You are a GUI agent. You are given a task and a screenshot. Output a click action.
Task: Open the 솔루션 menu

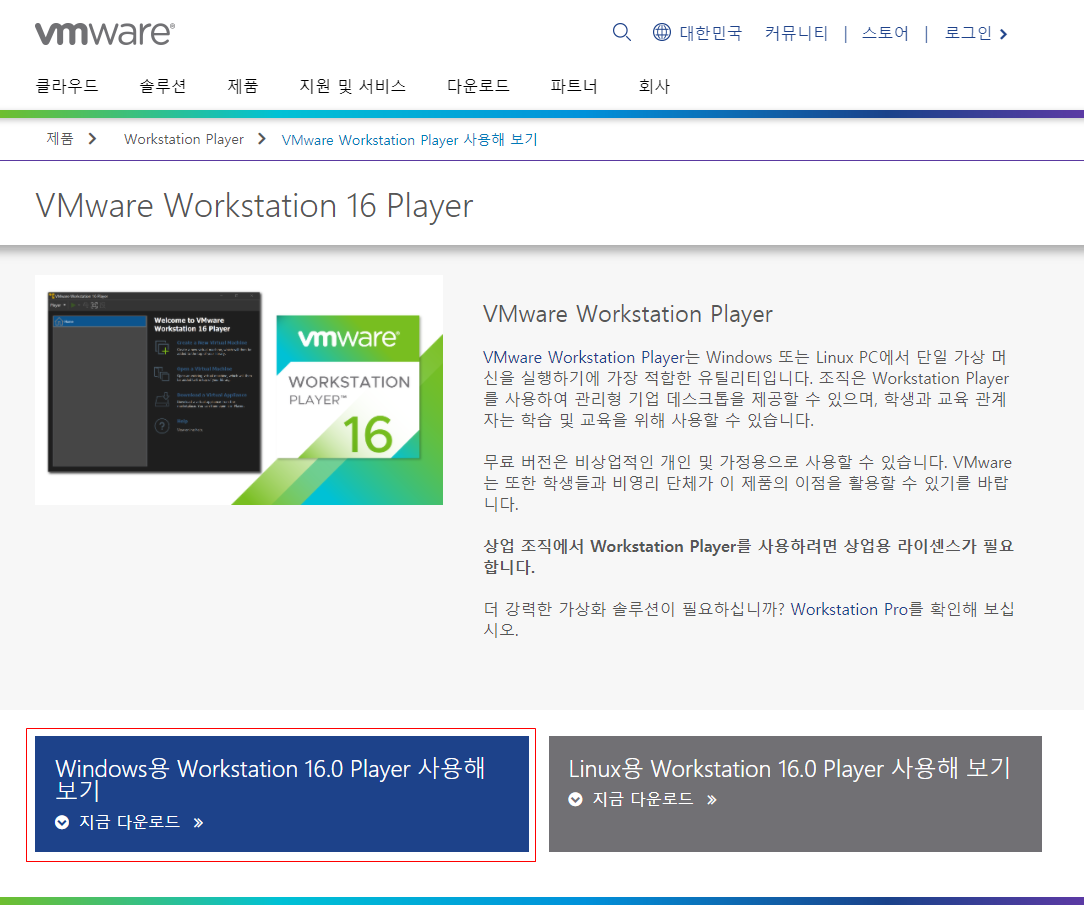point(162,86)
